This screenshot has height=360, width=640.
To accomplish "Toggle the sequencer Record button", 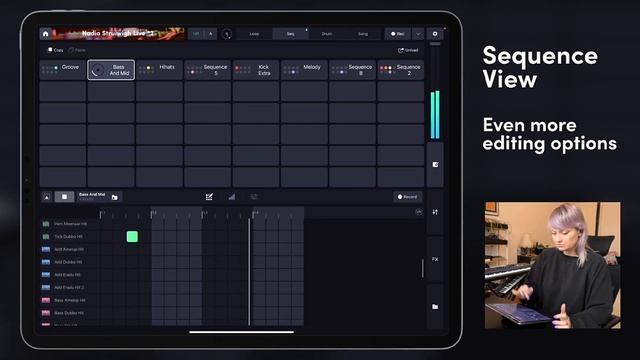I will (x=407, y=197).
